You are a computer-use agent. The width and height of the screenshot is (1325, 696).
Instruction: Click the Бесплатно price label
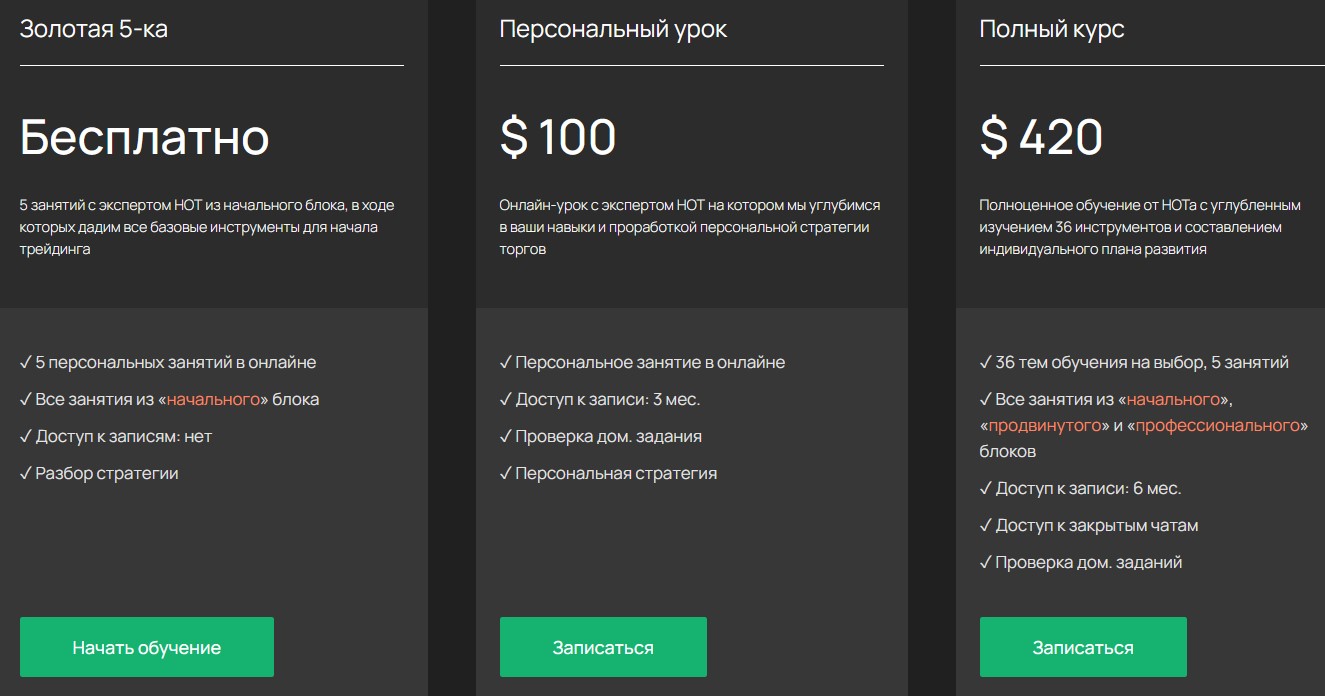(x=145, y=137)
